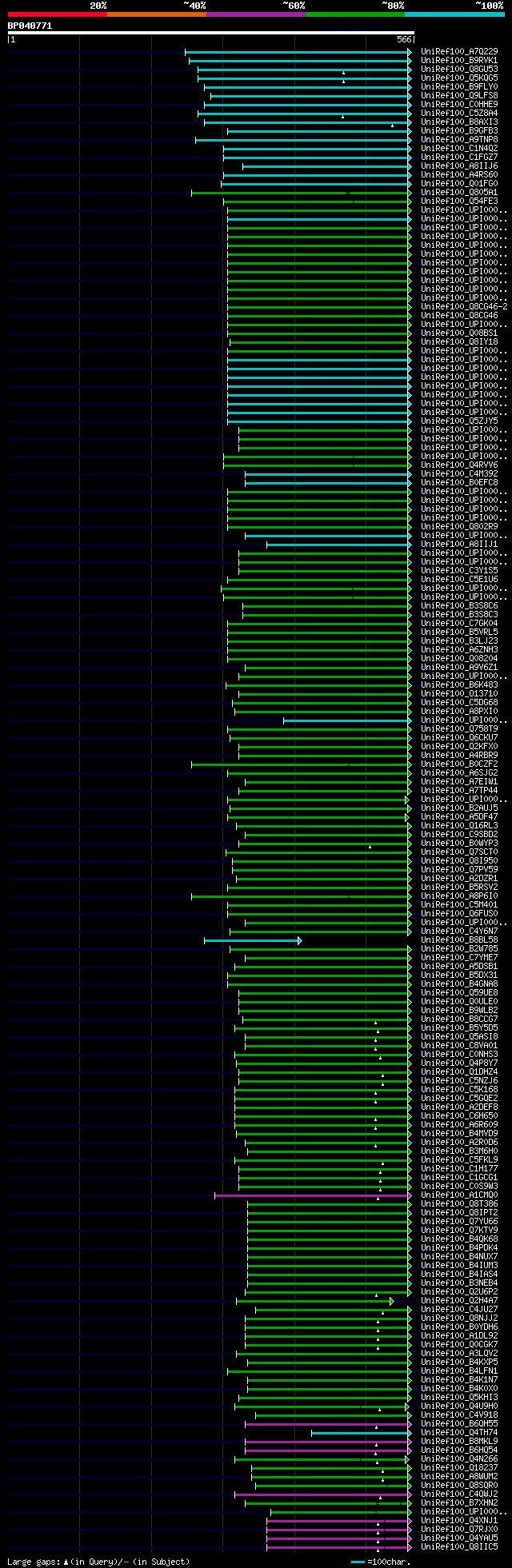Select the UniRef100_B4QK68 label
The width and height of the screenshot is (512, 1568).
[x=459, y=1239]
